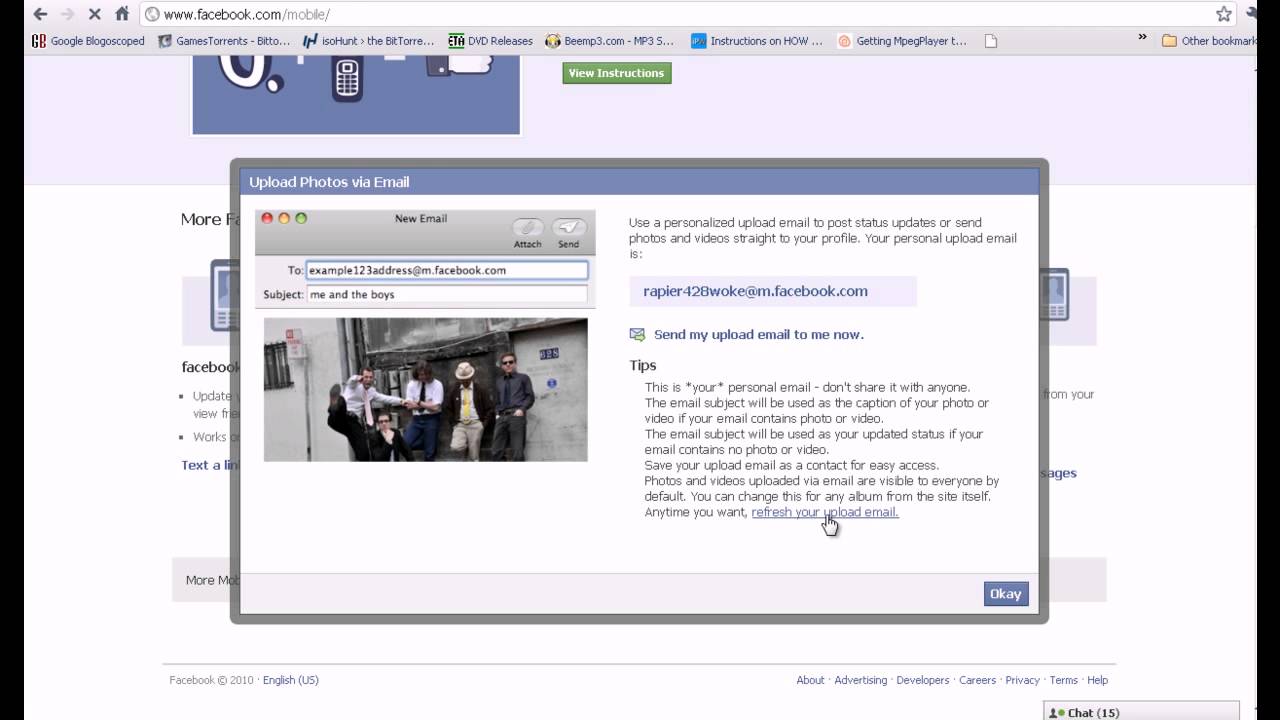Click 'Send my upload email to me now'

coord(759,334)
